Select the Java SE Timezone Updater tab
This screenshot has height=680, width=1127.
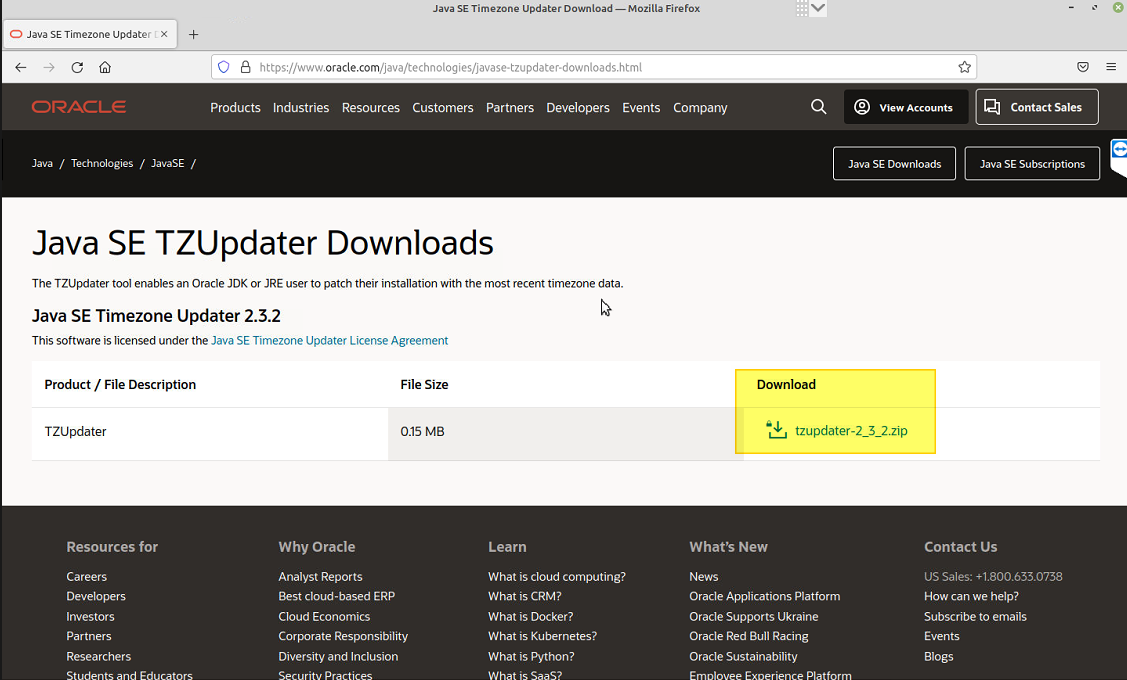click(x=90, y=34)
